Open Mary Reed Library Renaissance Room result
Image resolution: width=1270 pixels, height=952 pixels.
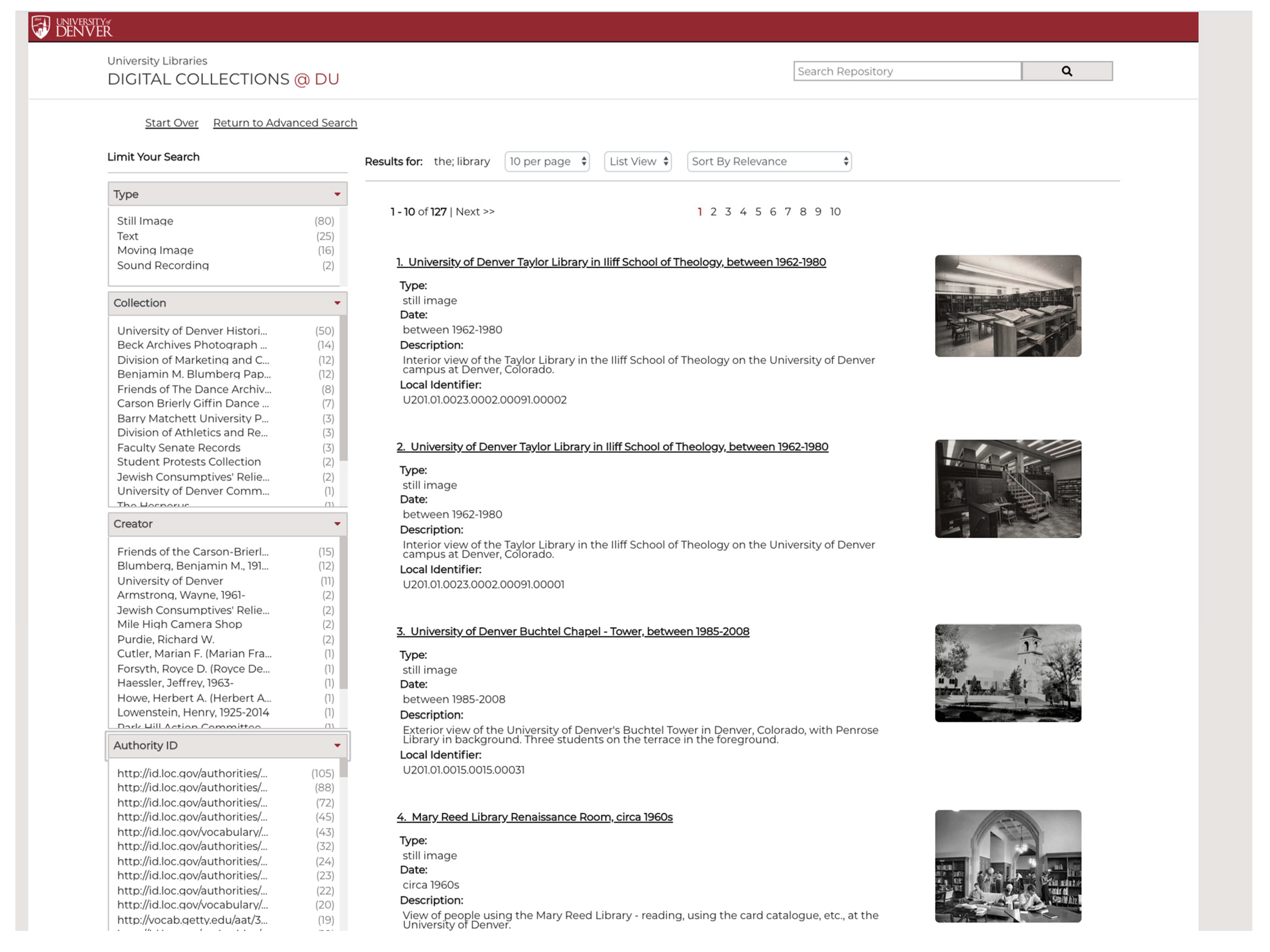(541, 817)
